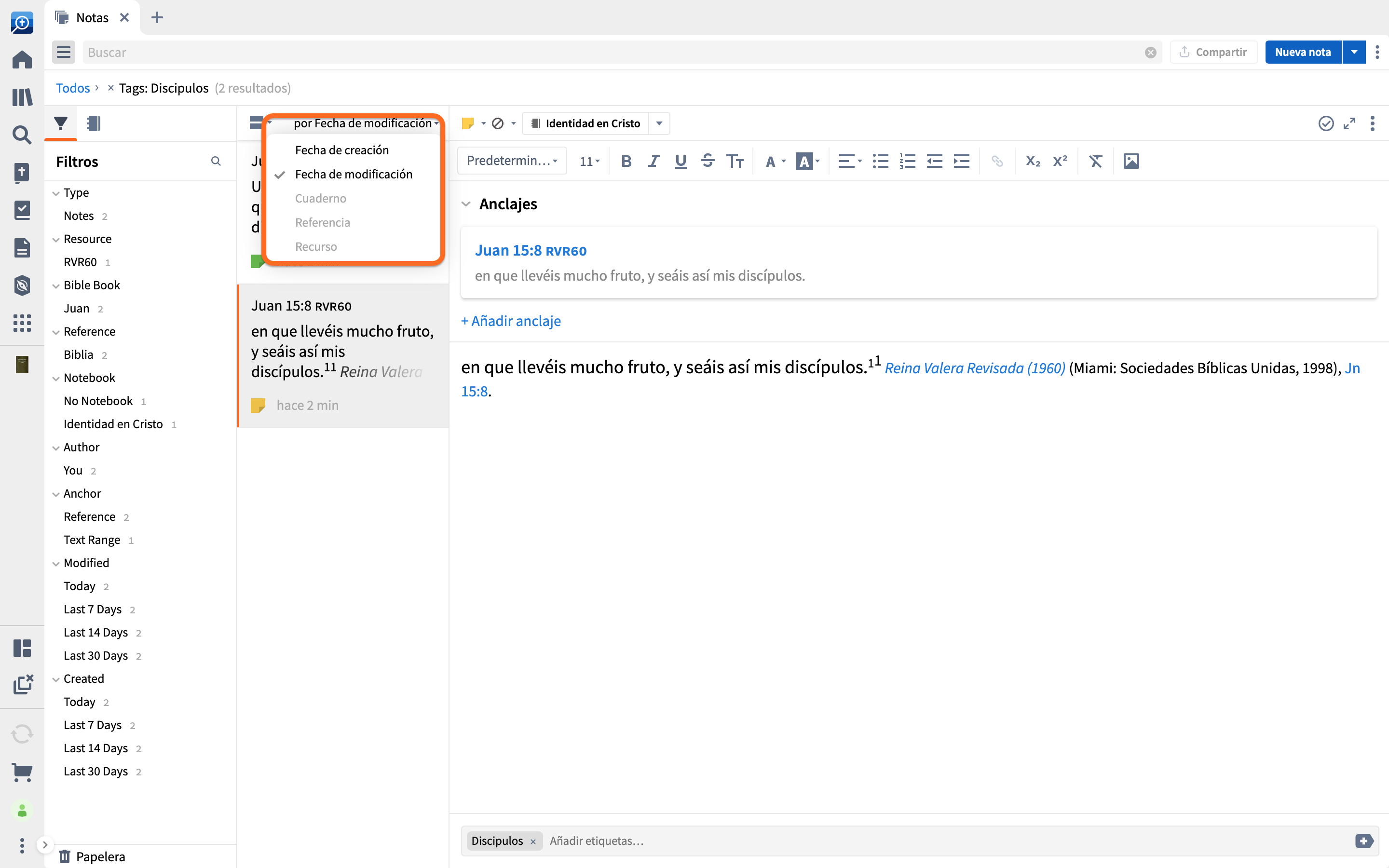
Task: Switch to the notebooks tab icon
Action: 93,123
